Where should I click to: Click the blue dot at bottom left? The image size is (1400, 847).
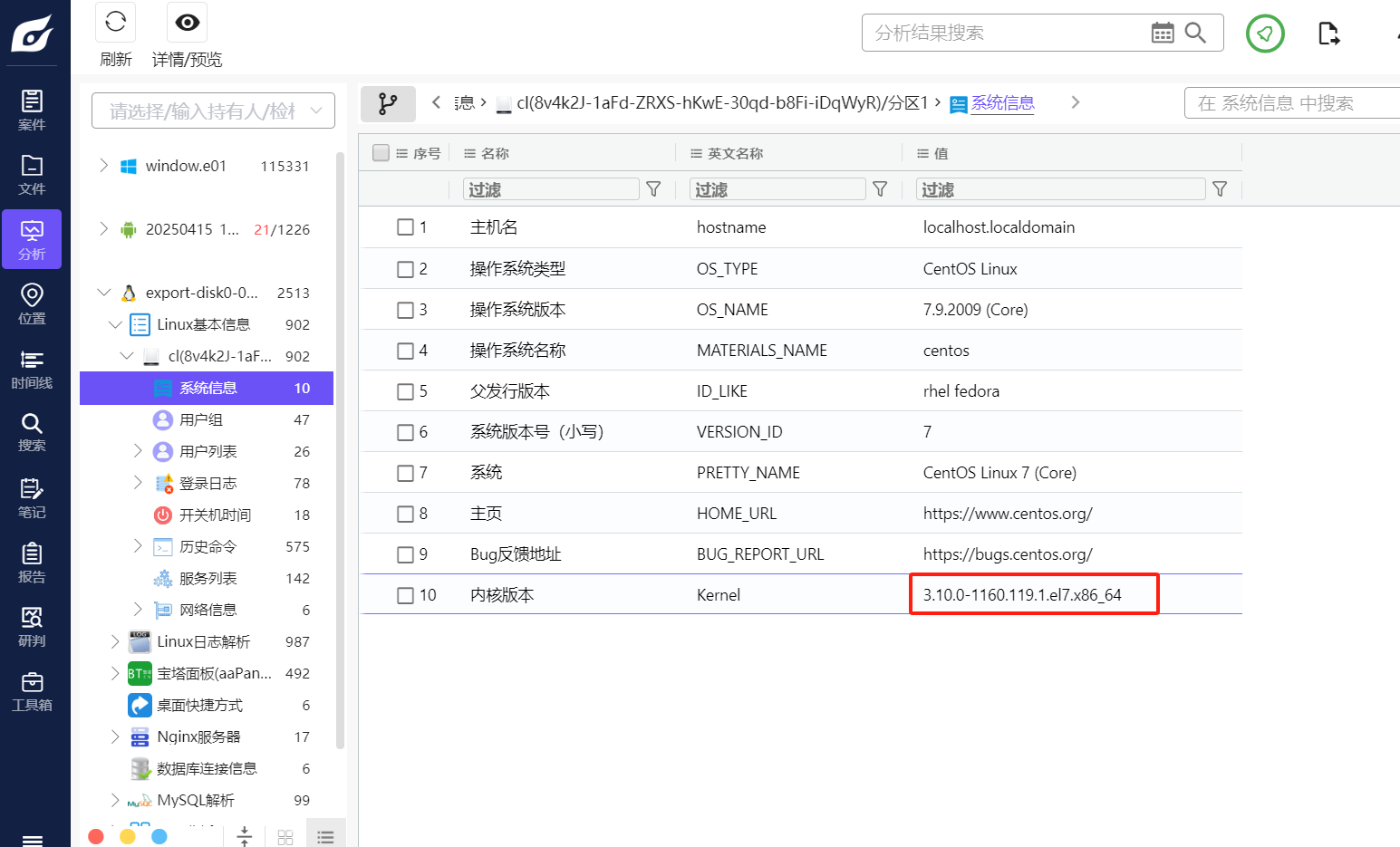pos(159,836)
